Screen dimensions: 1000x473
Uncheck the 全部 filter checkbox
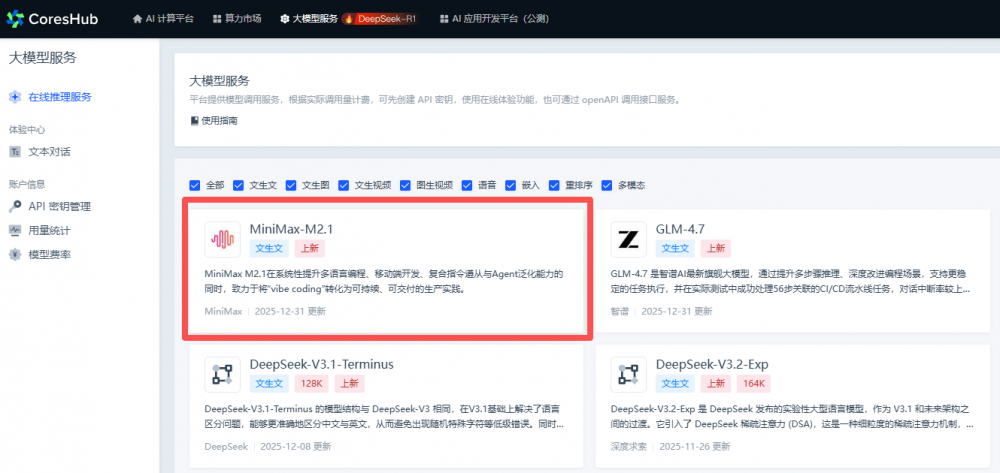(195, 185)
